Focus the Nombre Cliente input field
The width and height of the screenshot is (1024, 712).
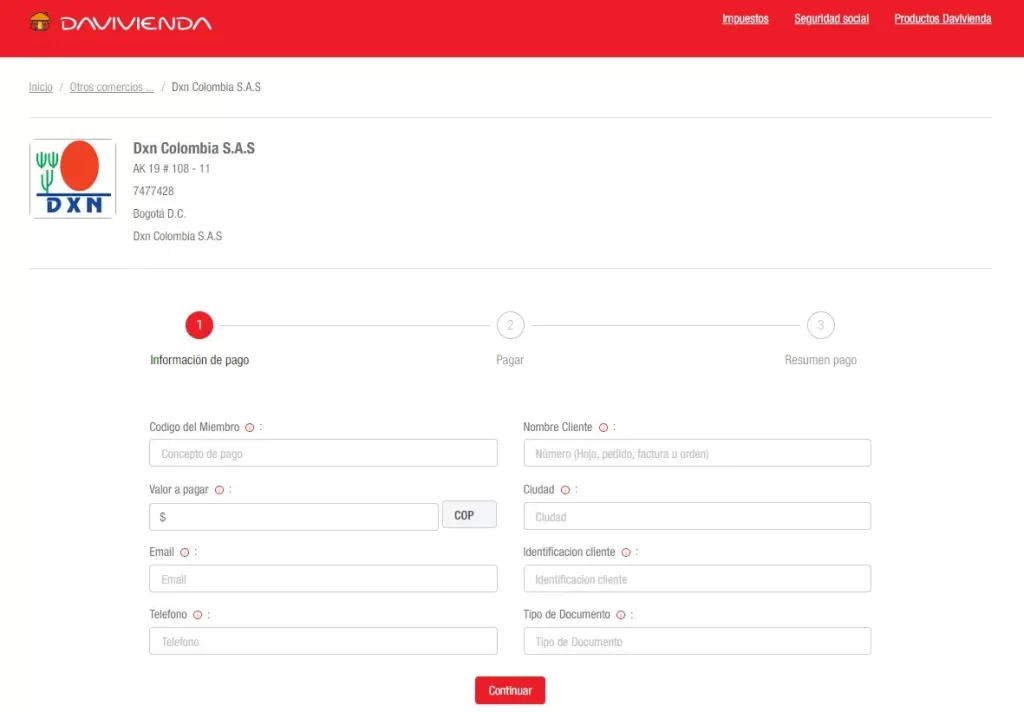tap(697, 453)
